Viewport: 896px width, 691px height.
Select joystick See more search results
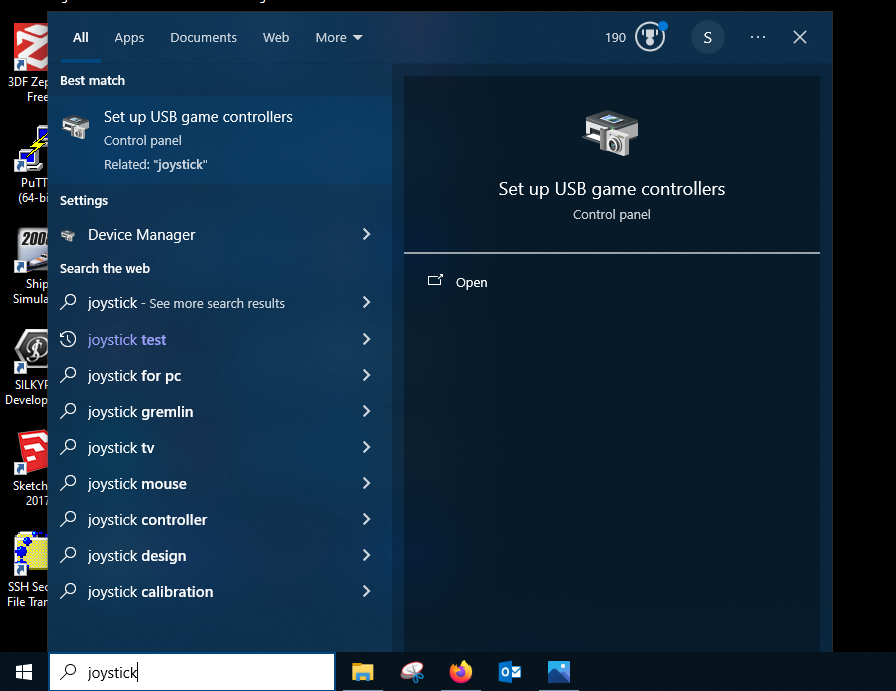220,303
